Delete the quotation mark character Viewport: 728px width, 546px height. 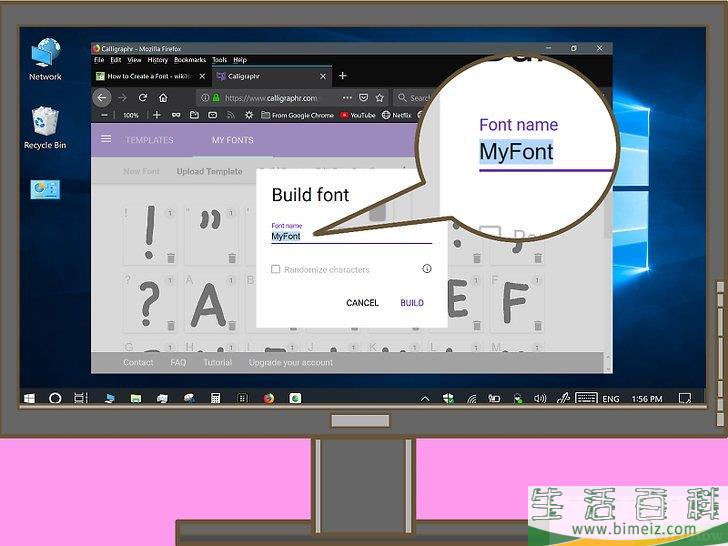[x=232, y=258]
